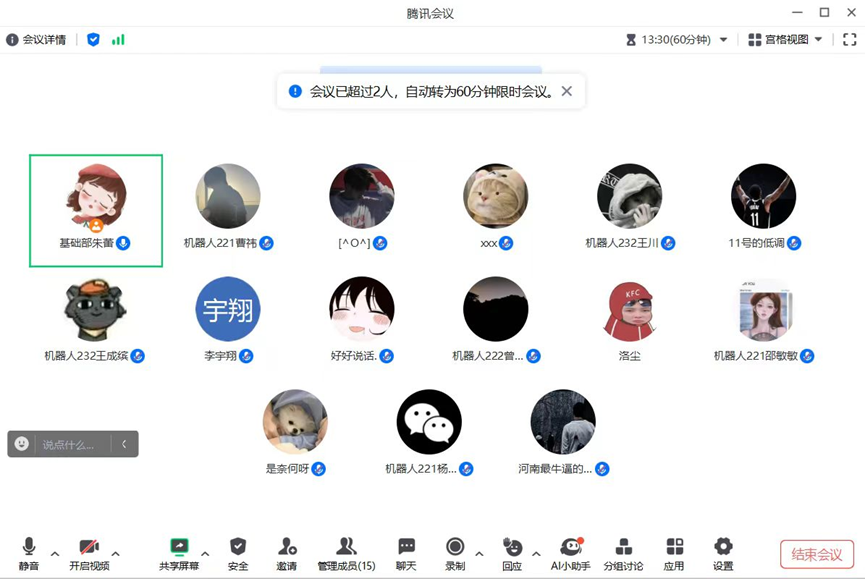
Task: Dismiss the 60分钟限时会议 notification
Action: pos(567,91)
